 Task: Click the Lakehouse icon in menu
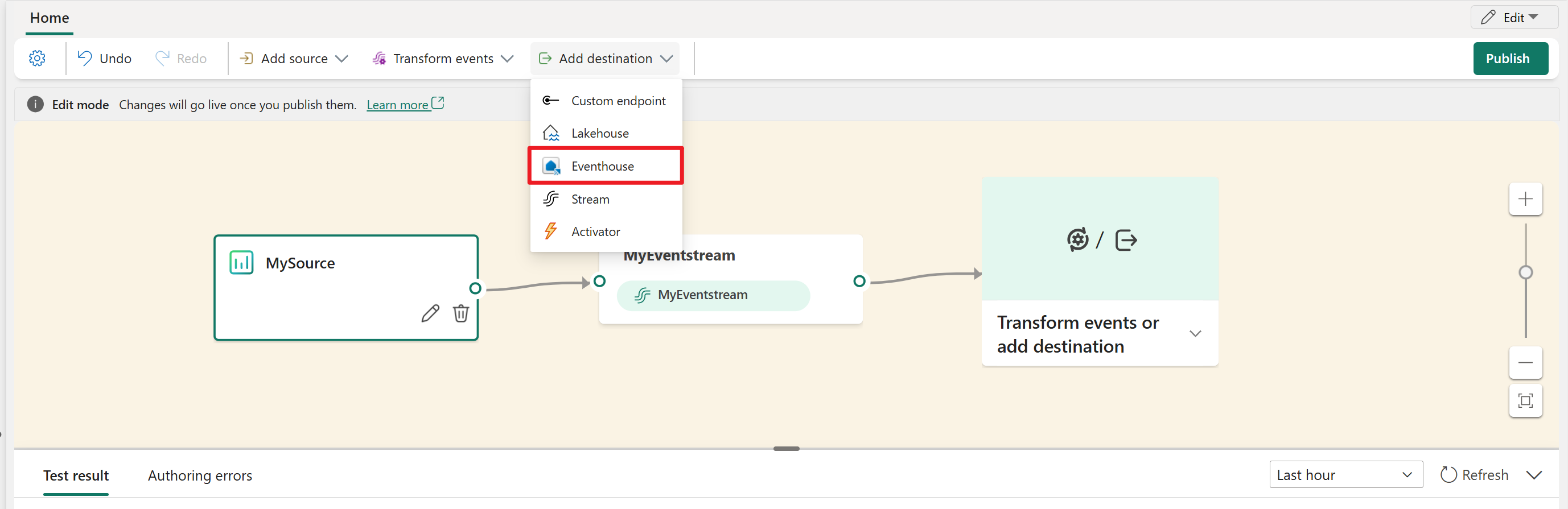click(552, 133)
